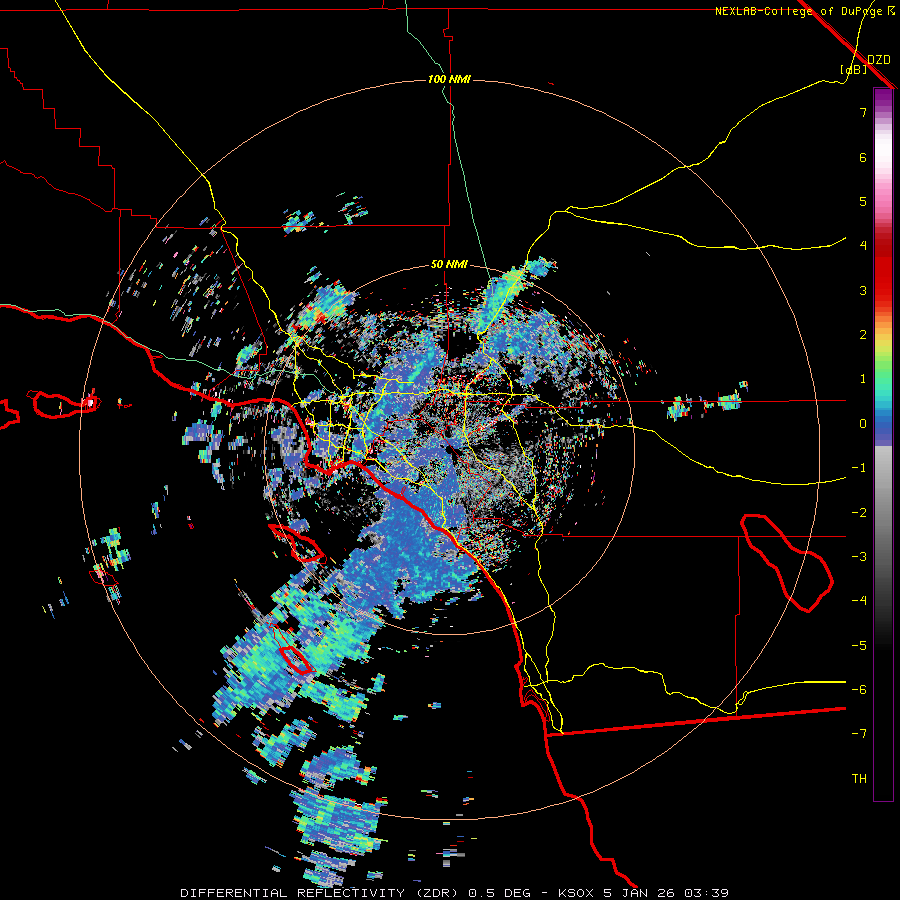Click the scale value 2
The image size is (900, 900).
(x=863, y=335)
